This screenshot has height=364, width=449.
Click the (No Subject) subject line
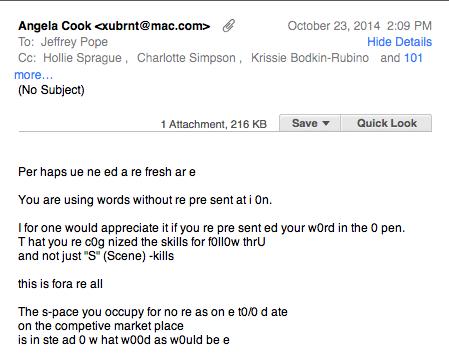click(x=51, y=90)
